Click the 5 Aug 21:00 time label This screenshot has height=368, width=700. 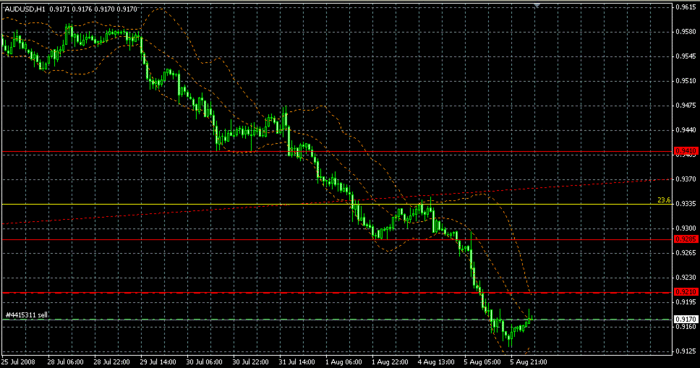[528, 362]
